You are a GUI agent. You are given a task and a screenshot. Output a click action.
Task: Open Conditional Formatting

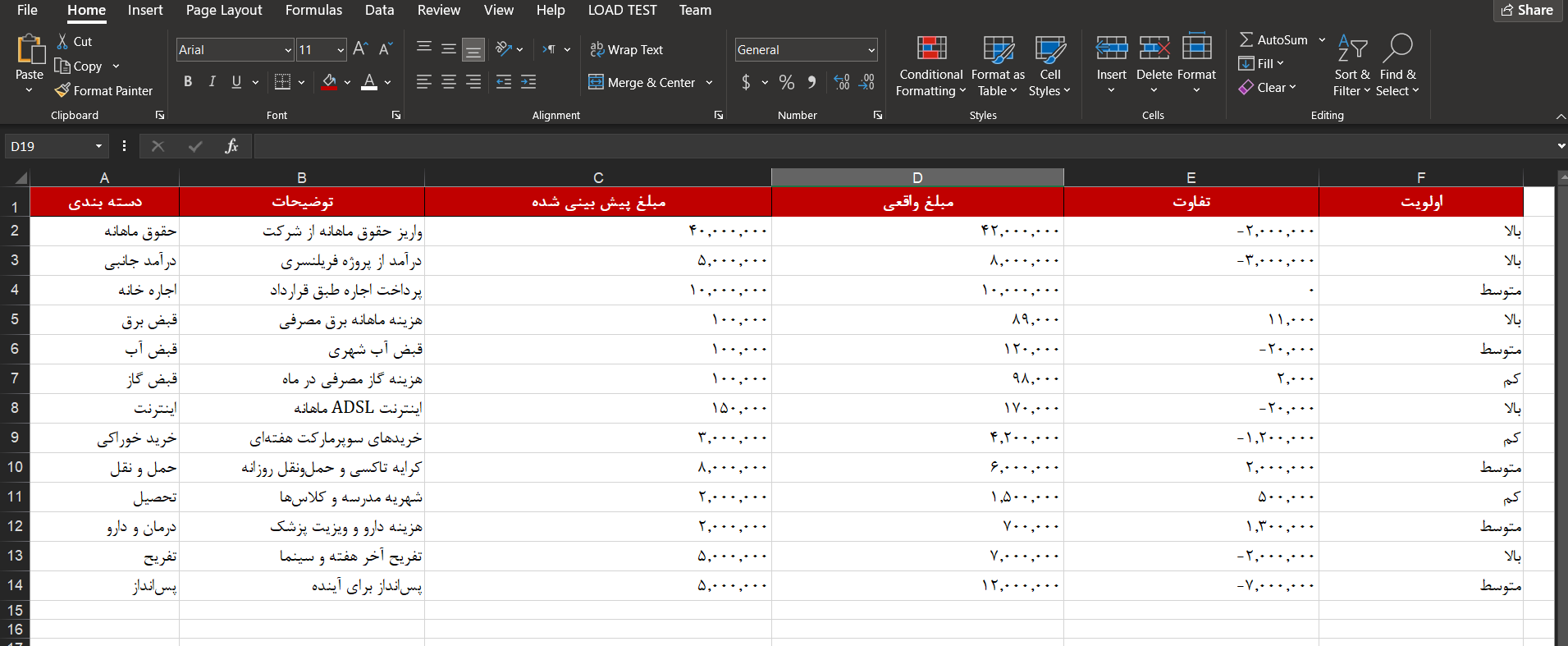931,66
